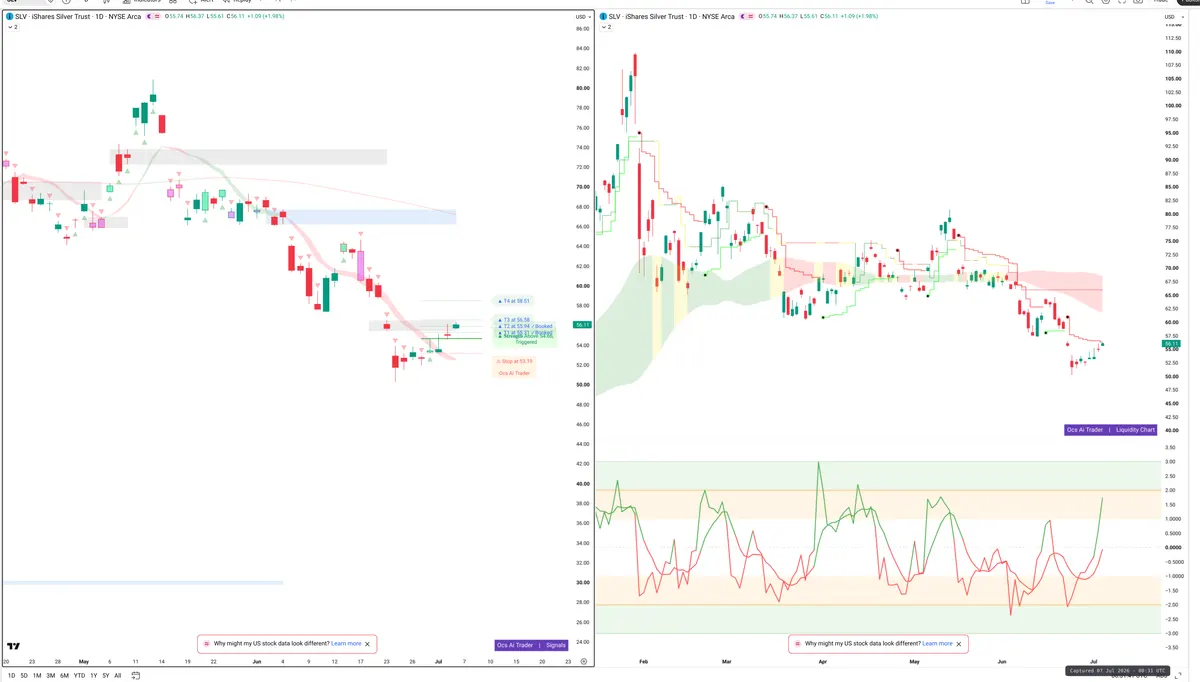Select the 5Y time range

point(105,676)
